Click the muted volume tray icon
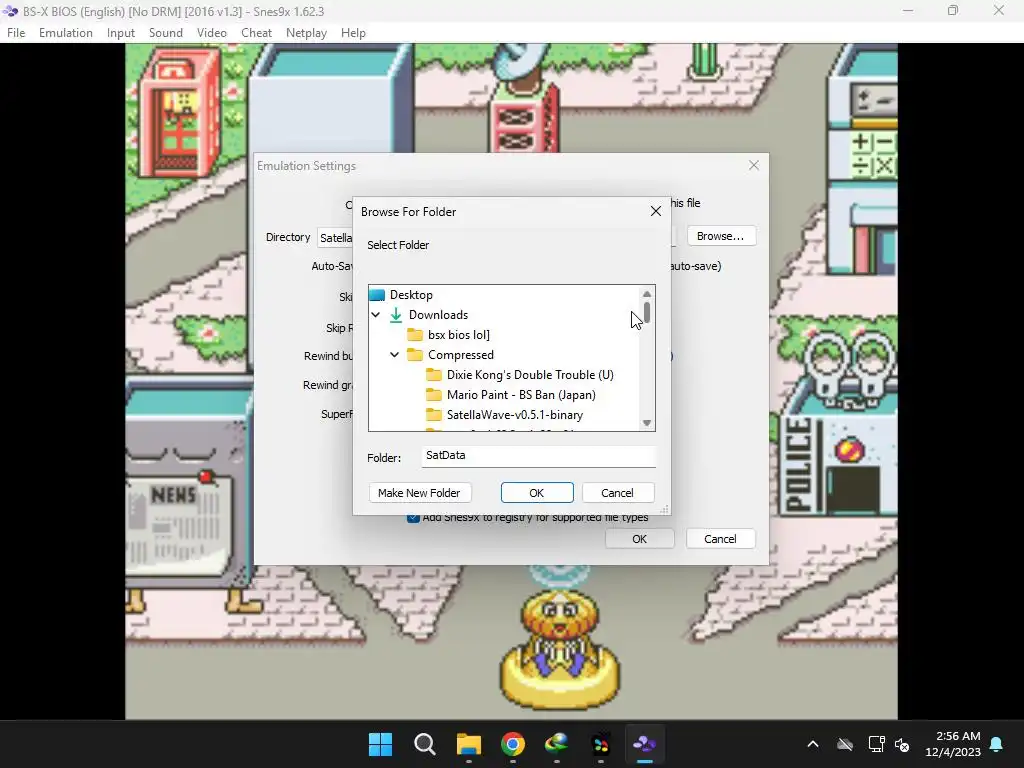This screenshot has width=1024, height=768. [902, 744]
